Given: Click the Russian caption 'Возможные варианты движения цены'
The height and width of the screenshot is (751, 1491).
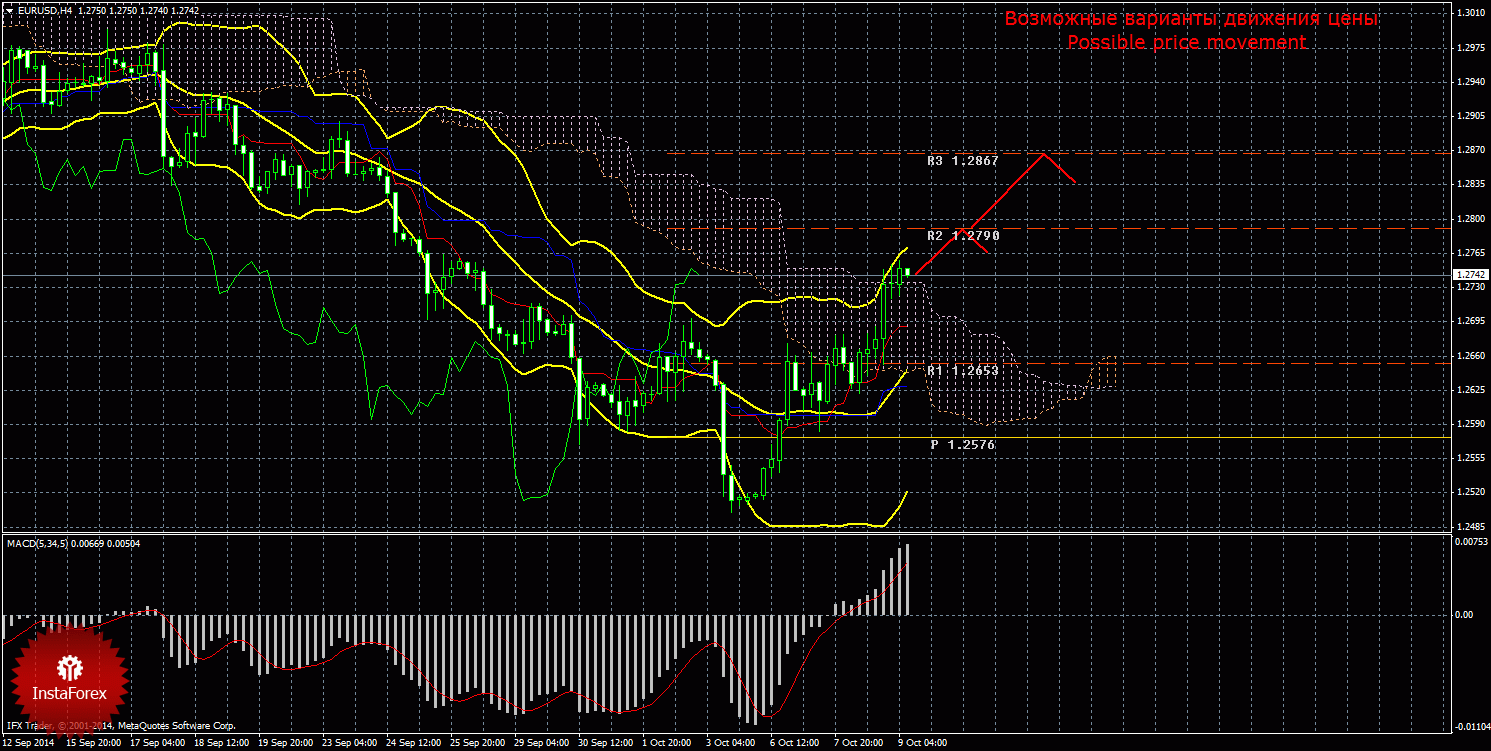Looking at the screenshot, I should pyautogui.click(x=1191, y=19).
